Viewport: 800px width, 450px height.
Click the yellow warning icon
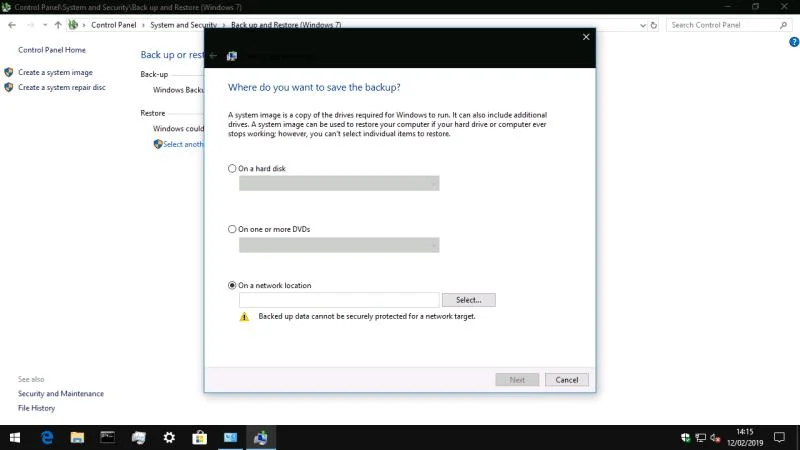coord(244,317)
